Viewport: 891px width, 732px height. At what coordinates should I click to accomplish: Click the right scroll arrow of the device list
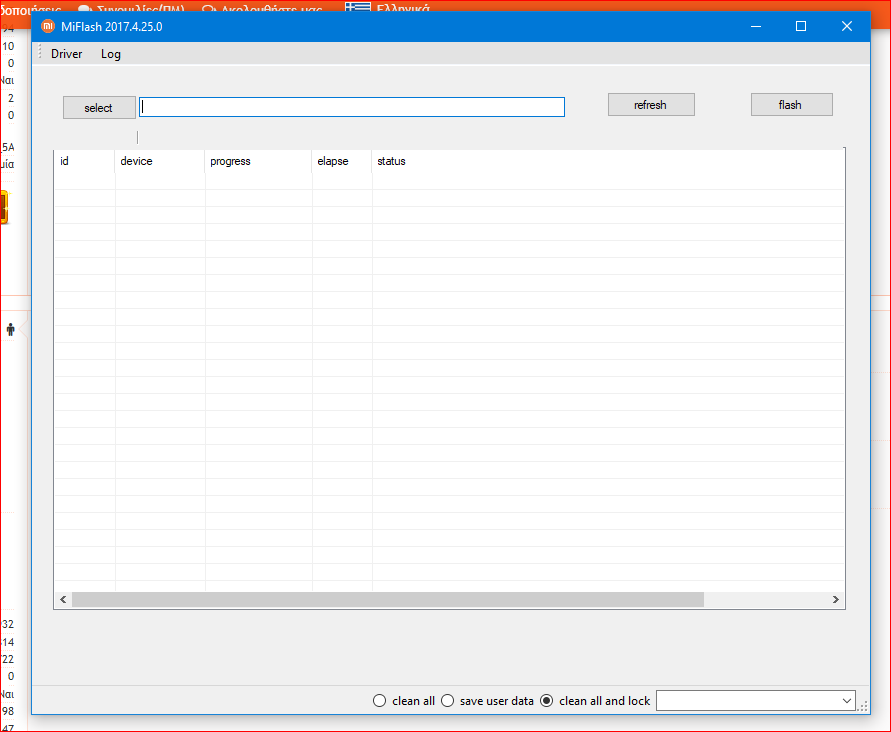(836, 599)
